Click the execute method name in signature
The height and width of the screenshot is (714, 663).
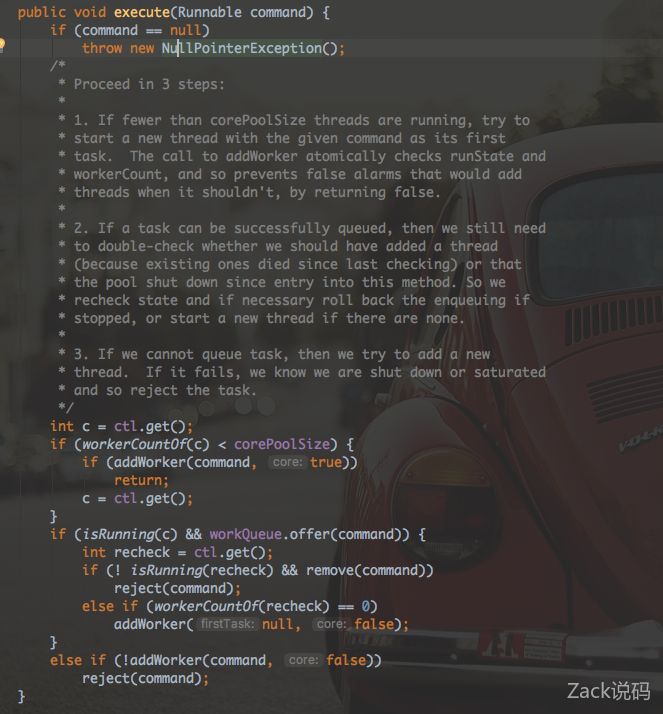tap(142, 12)
